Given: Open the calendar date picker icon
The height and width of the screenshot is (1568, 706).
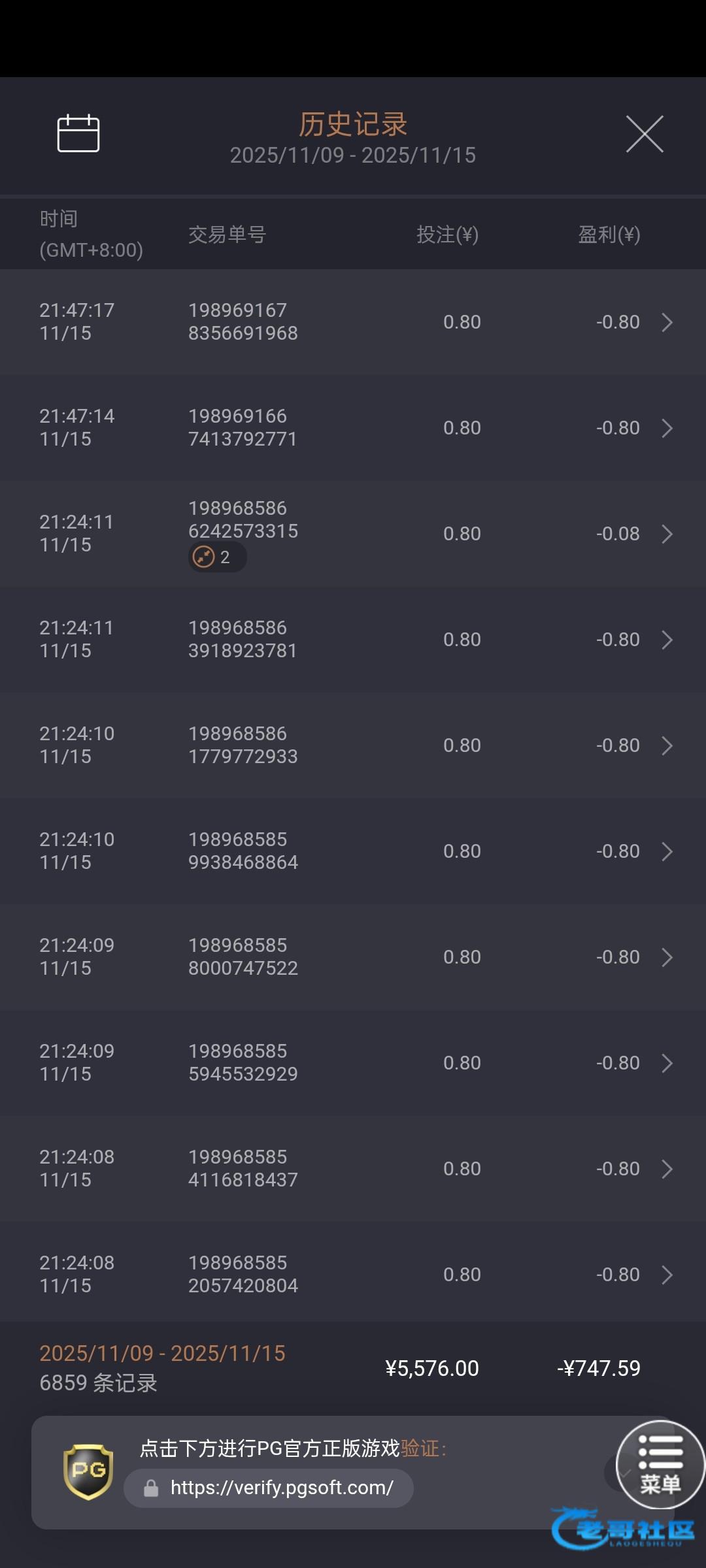Looking at the screenshot, I should [78, 133].
